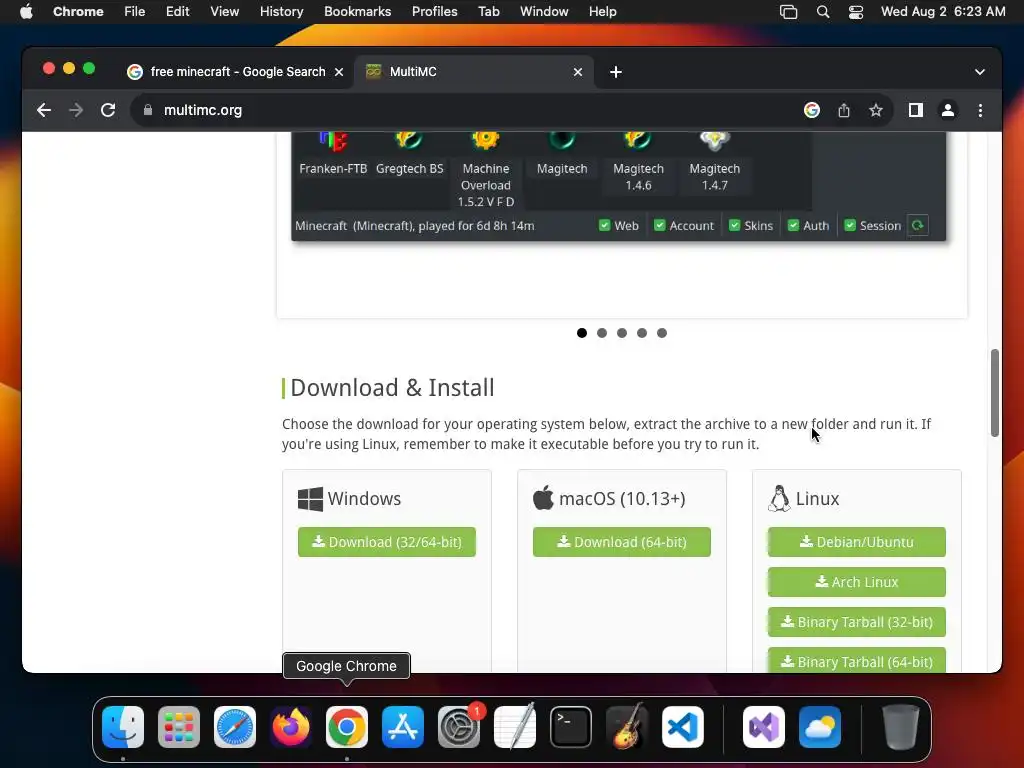
Task: Open Visual Studio from the Dock
Action: pyautogui.click(x=763, y=727)
